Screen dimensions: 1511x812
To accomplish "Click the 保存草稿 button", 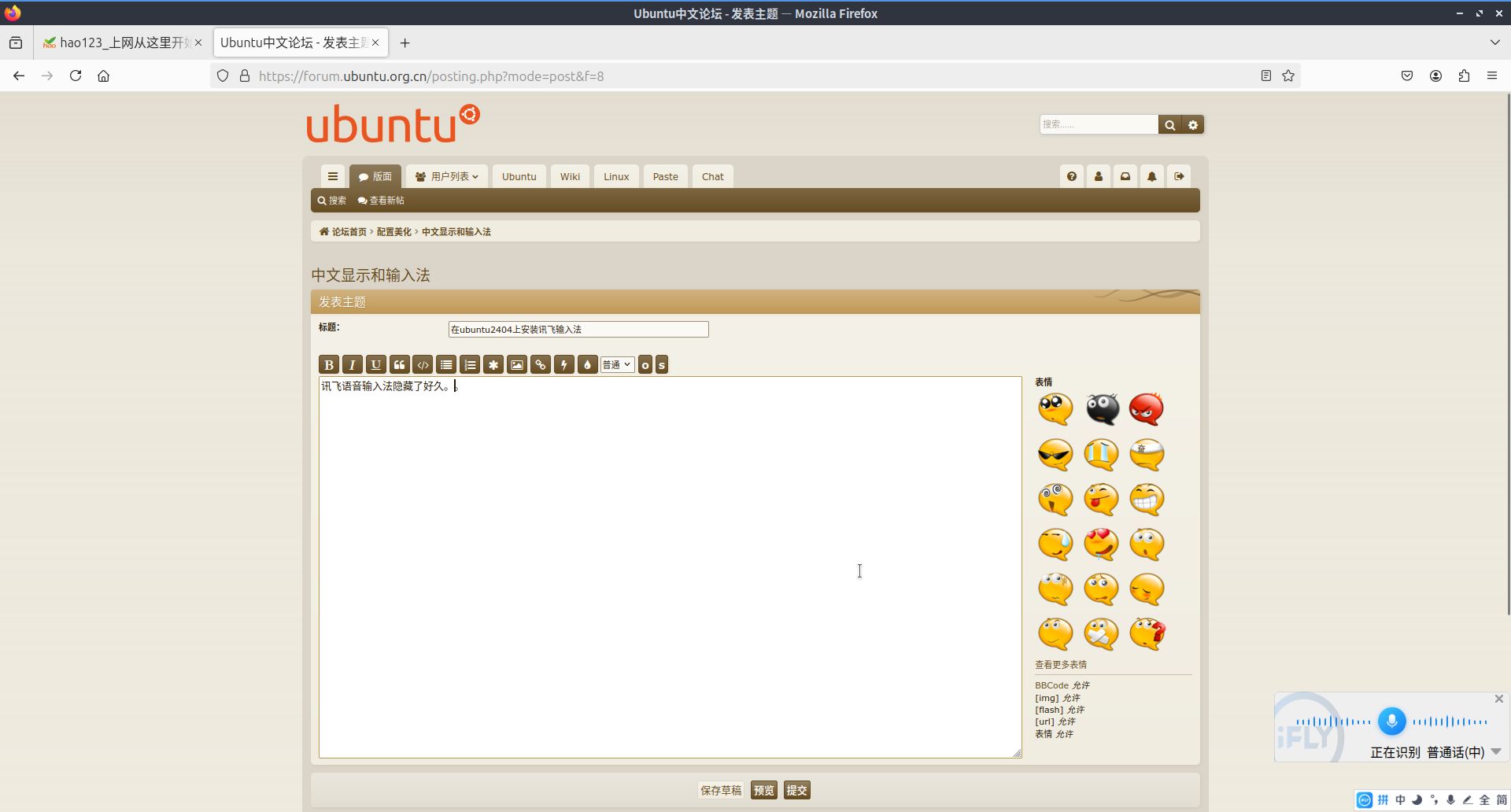I will [721, 790].
